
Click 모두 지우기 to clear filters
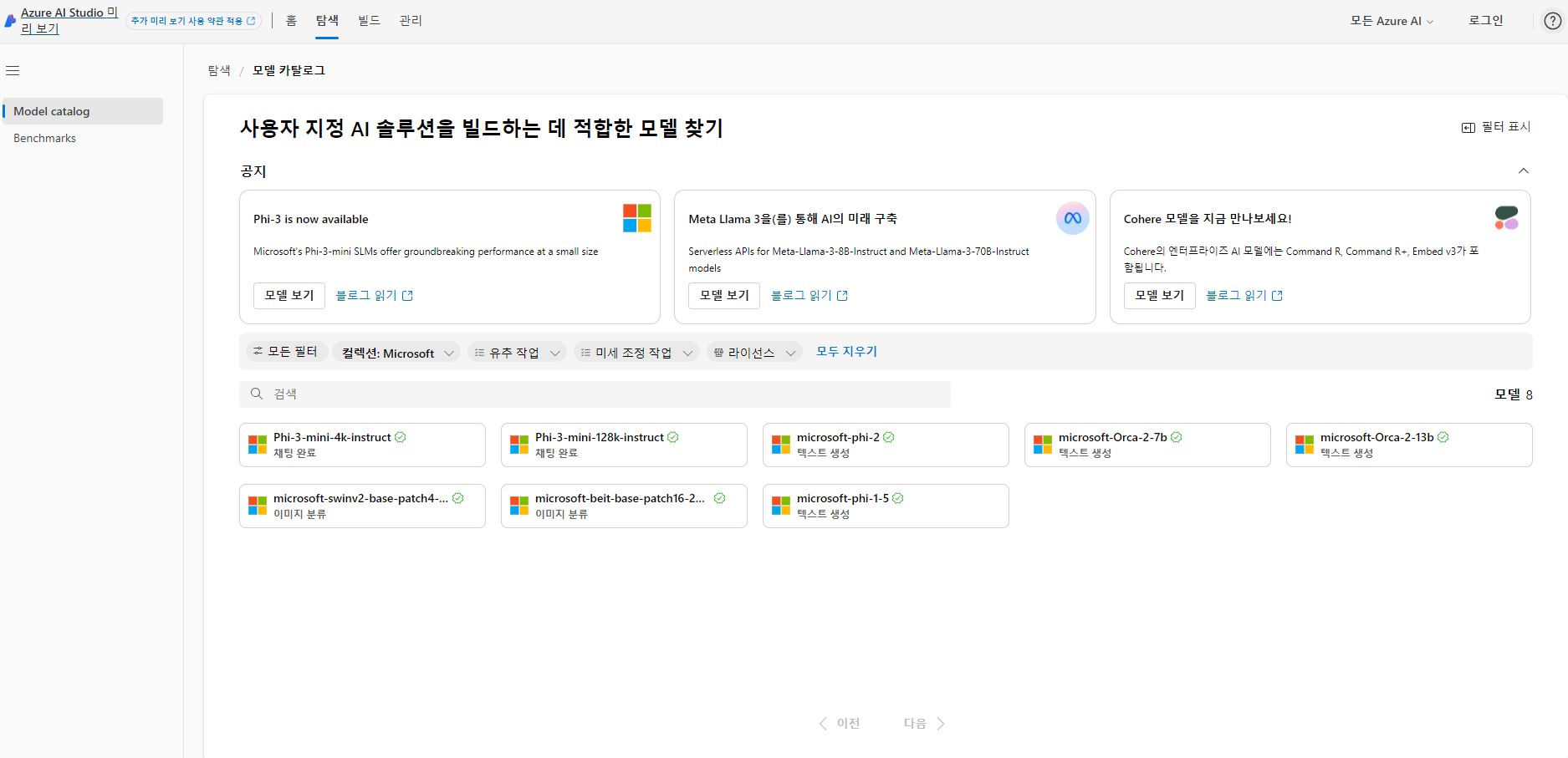pyautogui.click(x=846, y=352)
